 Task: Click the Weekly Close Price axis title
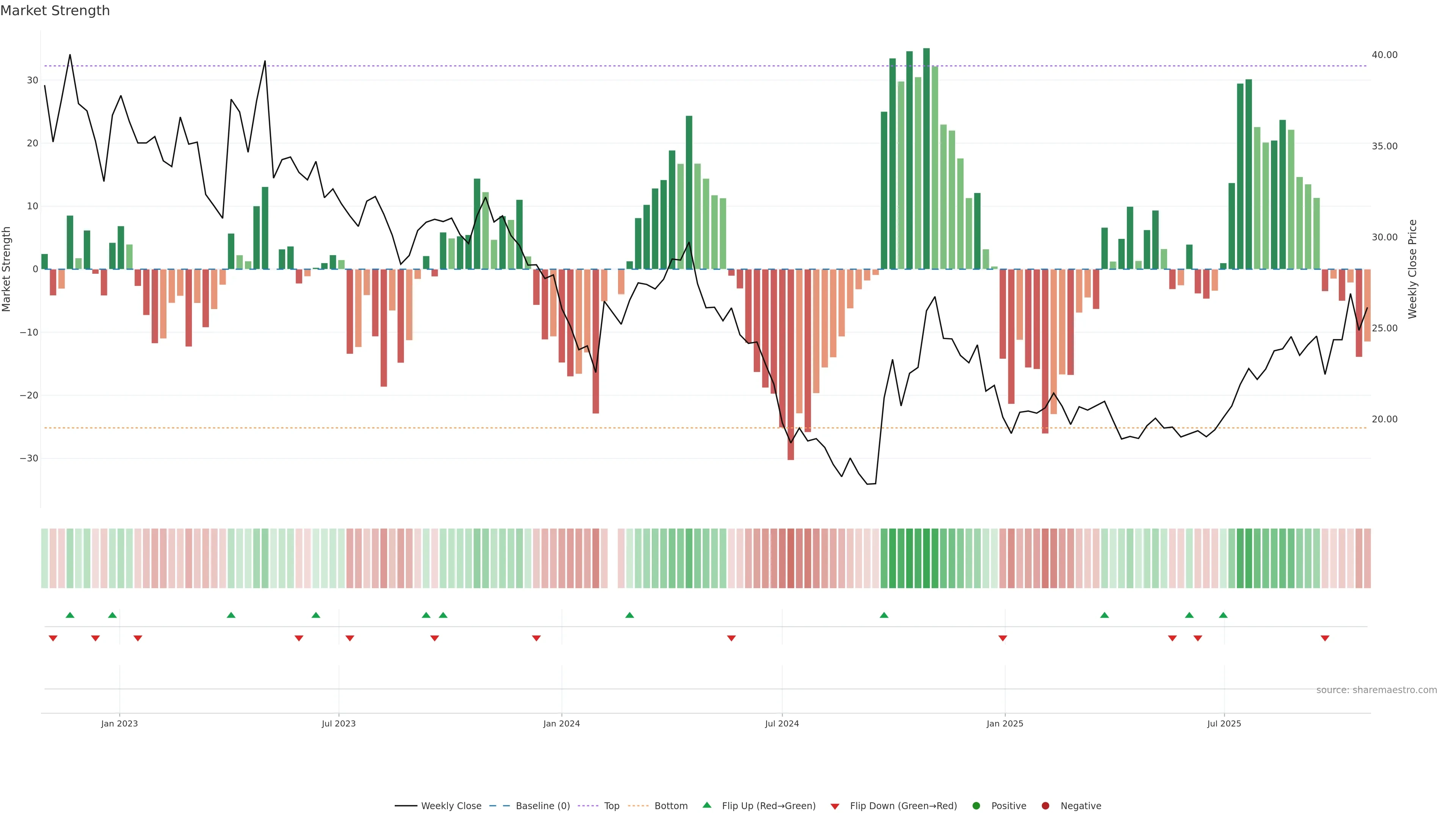tap(1412, 269)
